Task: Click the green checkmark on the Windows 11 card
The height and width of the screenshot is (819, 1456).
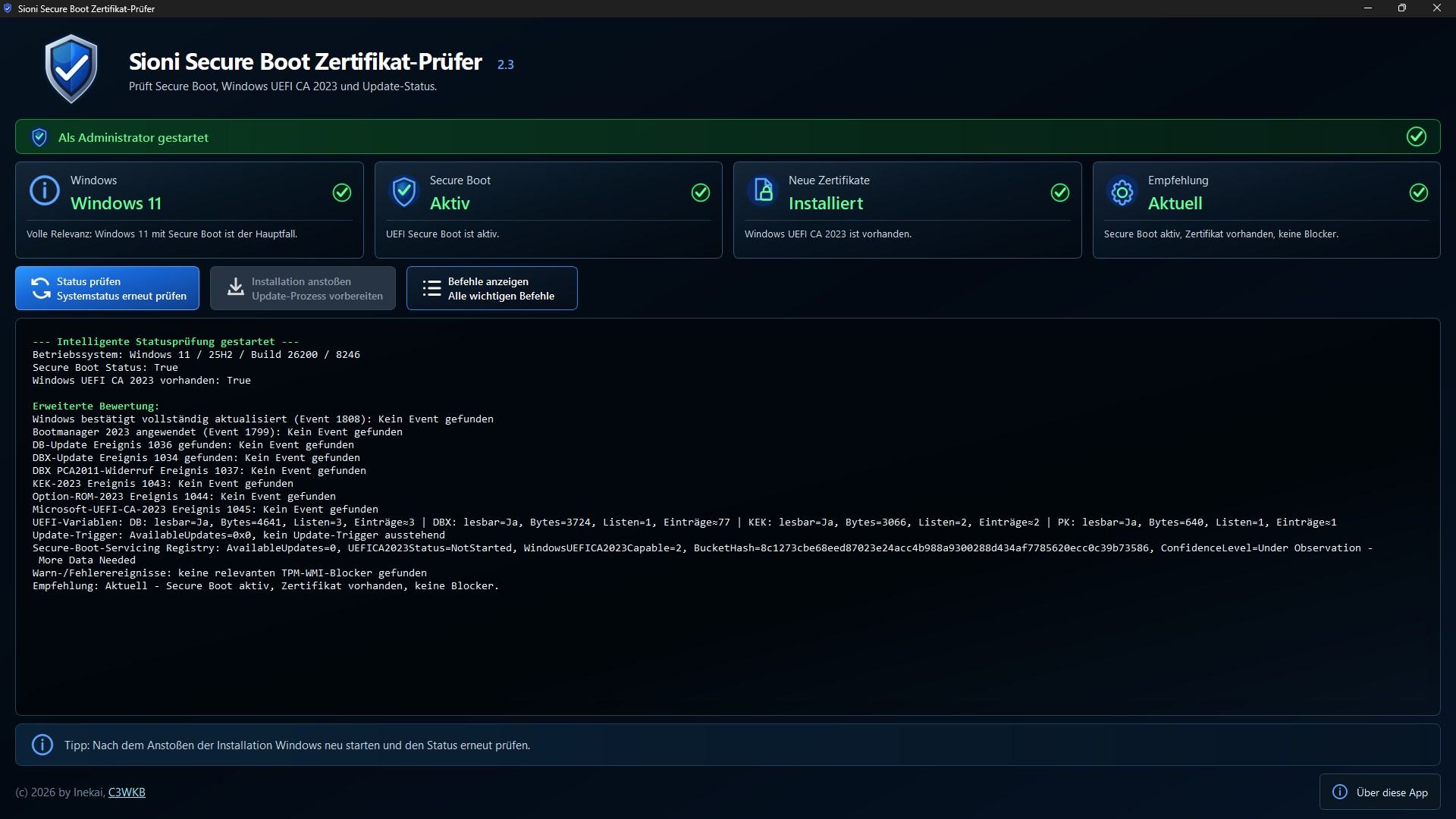Action: pyautogui.click(x=342, y=193)
